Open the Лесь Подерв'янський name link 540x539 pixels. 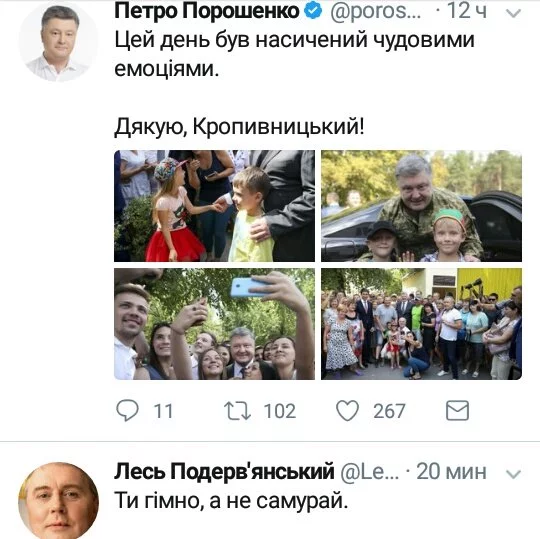(224, 471)
